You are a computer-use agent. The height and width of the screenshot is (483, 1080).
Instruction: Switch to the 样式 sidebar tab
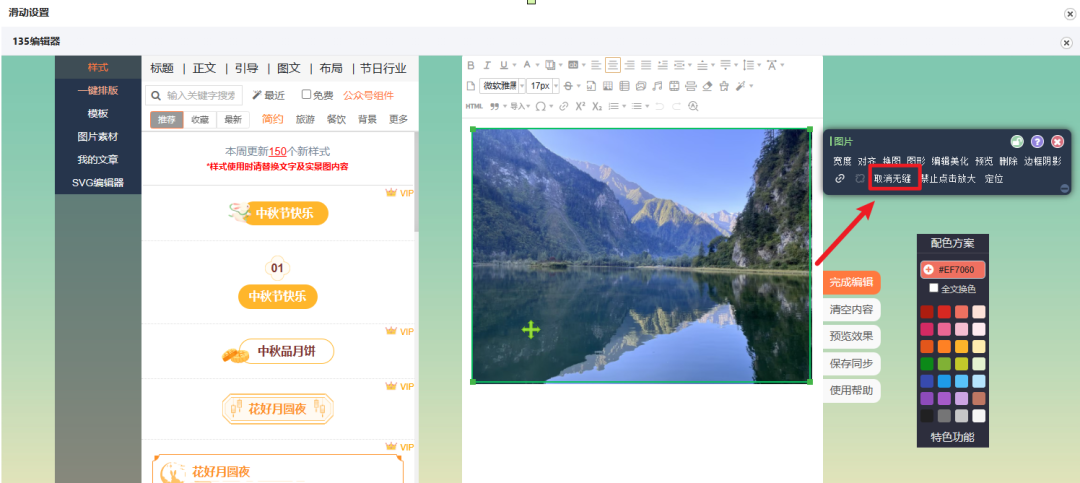click(x=98, y=68)
